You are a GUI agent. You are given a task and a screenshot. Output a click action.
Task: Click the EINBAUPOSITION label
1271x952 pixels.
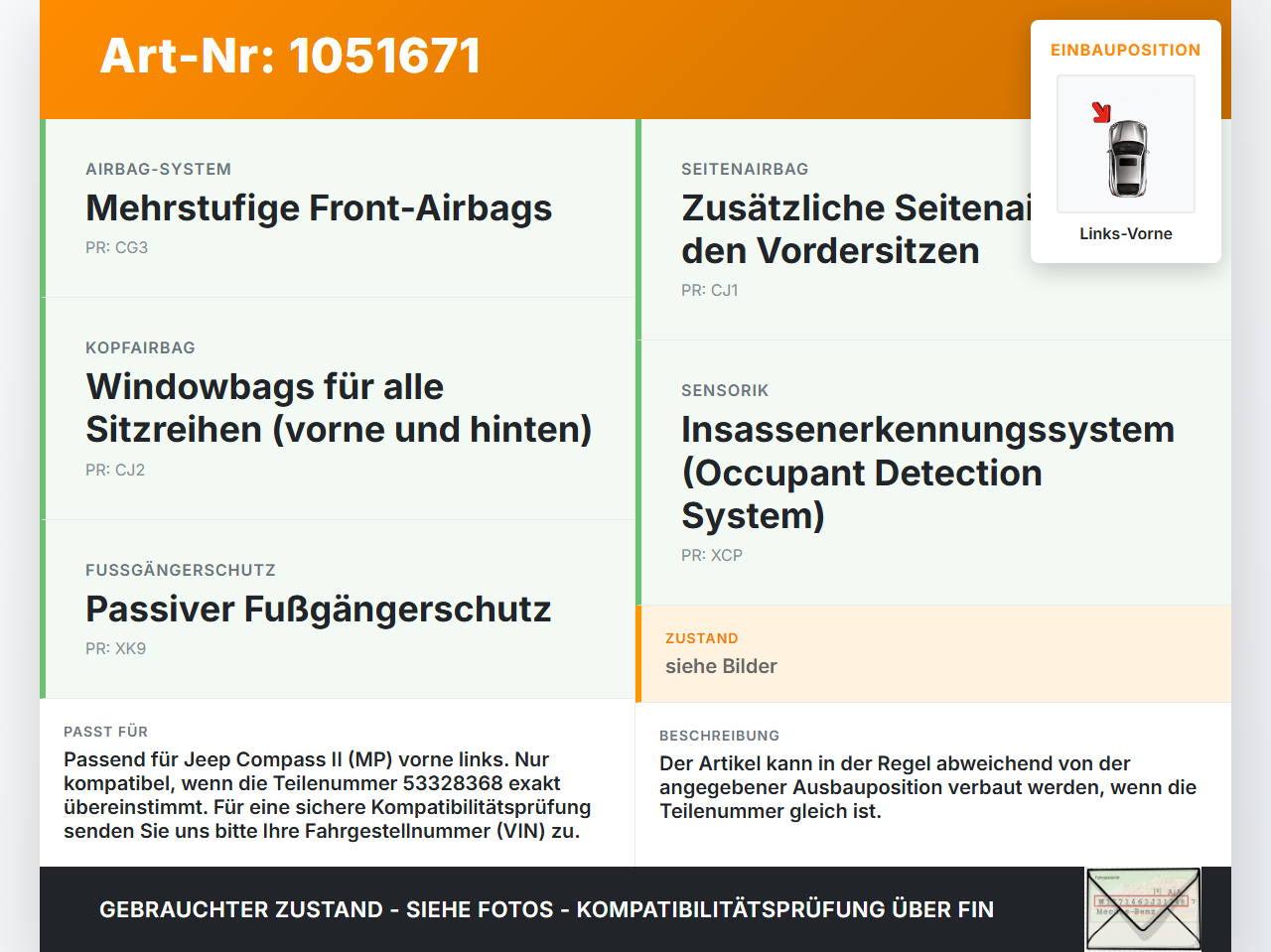(1126, 50)
